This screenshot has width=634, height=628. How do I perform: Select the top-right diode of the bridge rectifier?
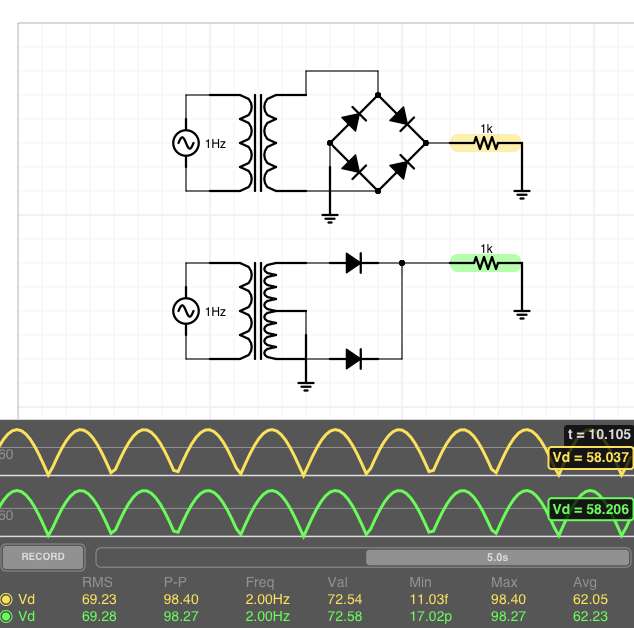pos(402,120)
